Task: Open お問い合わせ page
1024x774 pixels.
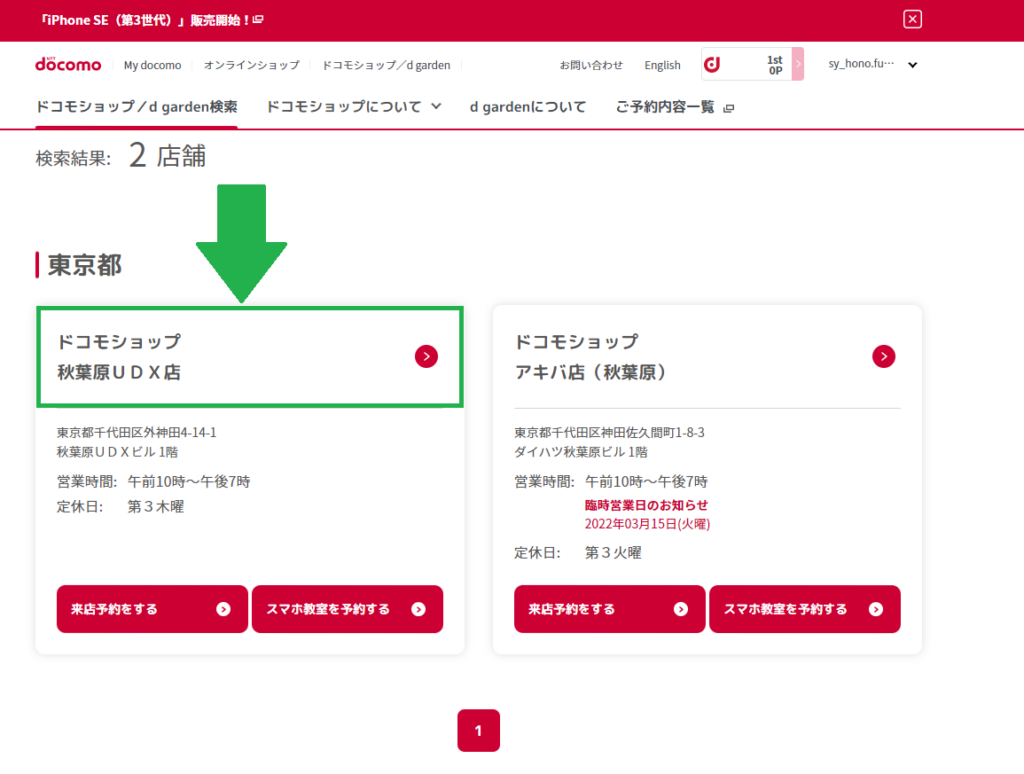Action: [591, 65]
